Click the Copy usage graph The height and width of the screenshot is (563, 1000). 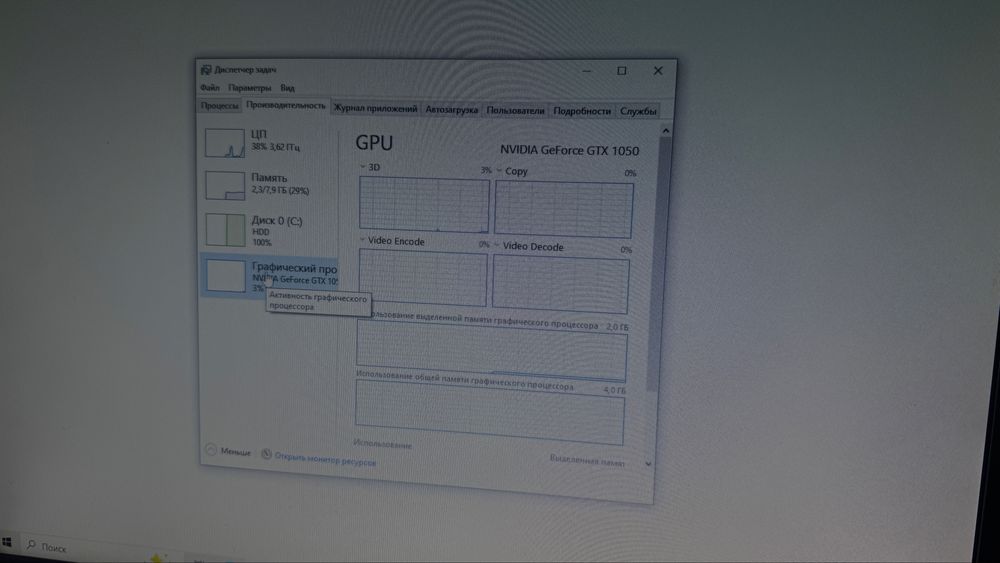point(564,210)
